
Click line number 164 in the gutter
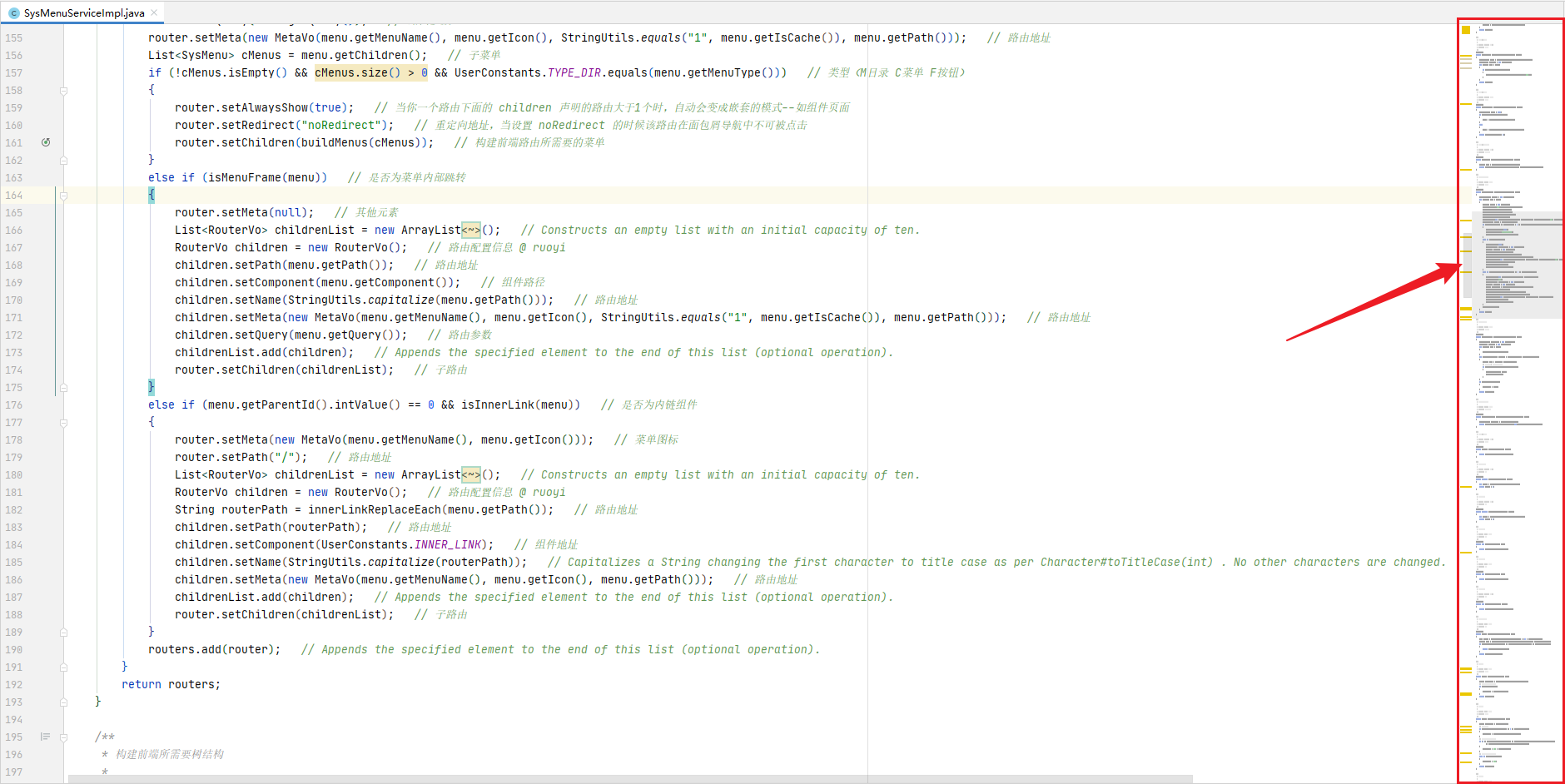pos(14,196)
